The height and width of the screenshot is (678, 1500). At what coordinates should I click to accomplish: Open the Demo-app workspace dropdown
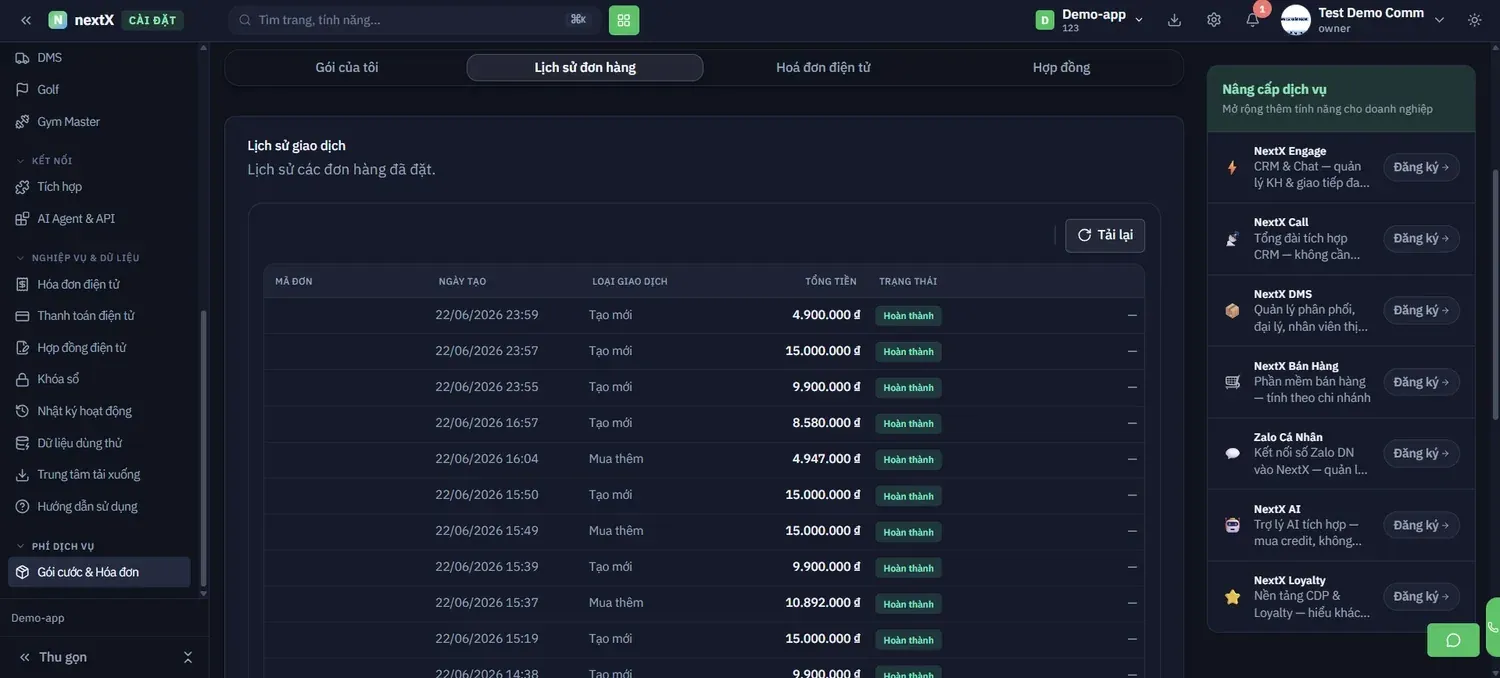pyautogui.click(x=1090, y=20)
